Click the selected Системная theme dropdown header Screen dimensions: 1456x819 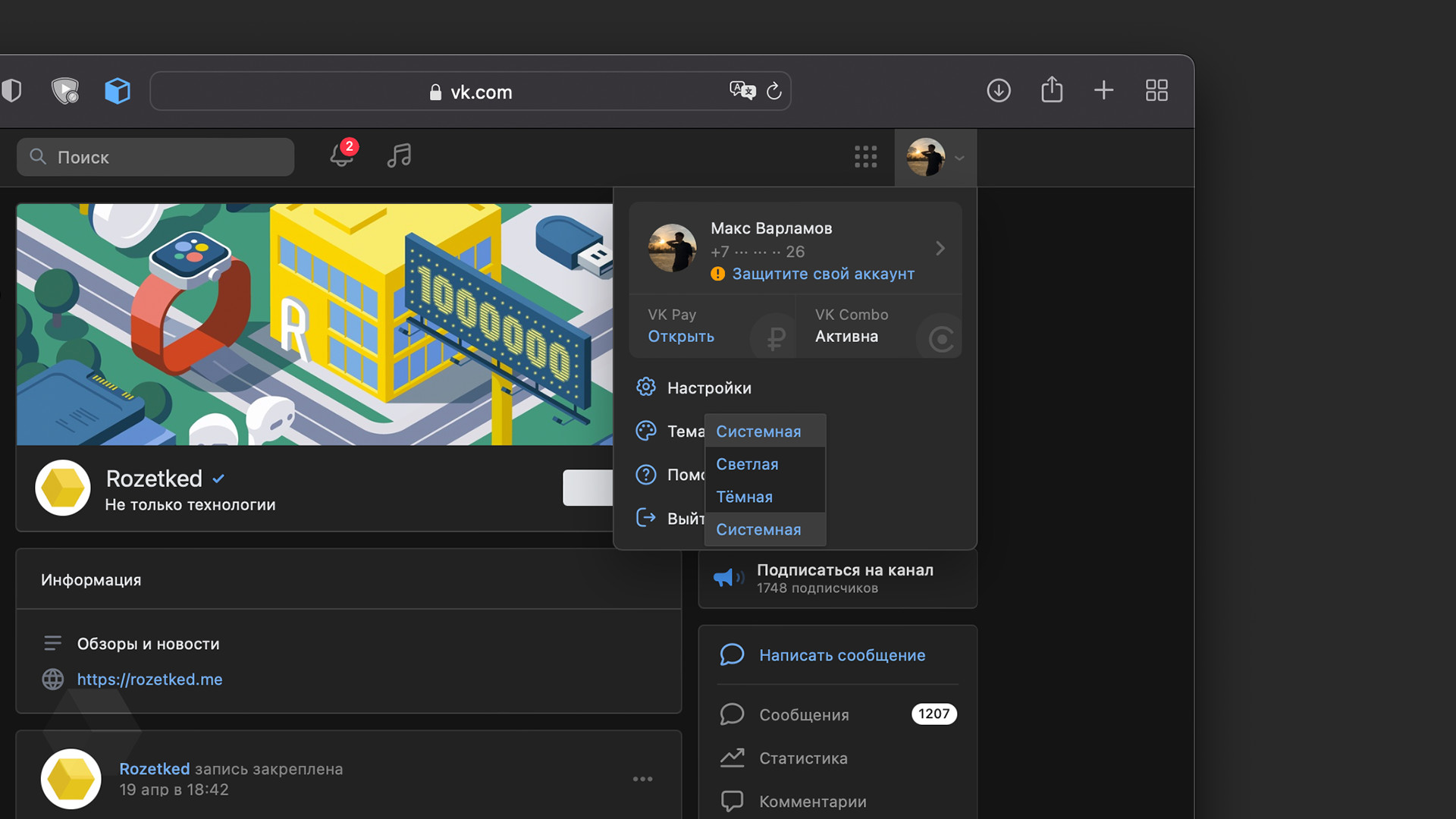[765, 431]
